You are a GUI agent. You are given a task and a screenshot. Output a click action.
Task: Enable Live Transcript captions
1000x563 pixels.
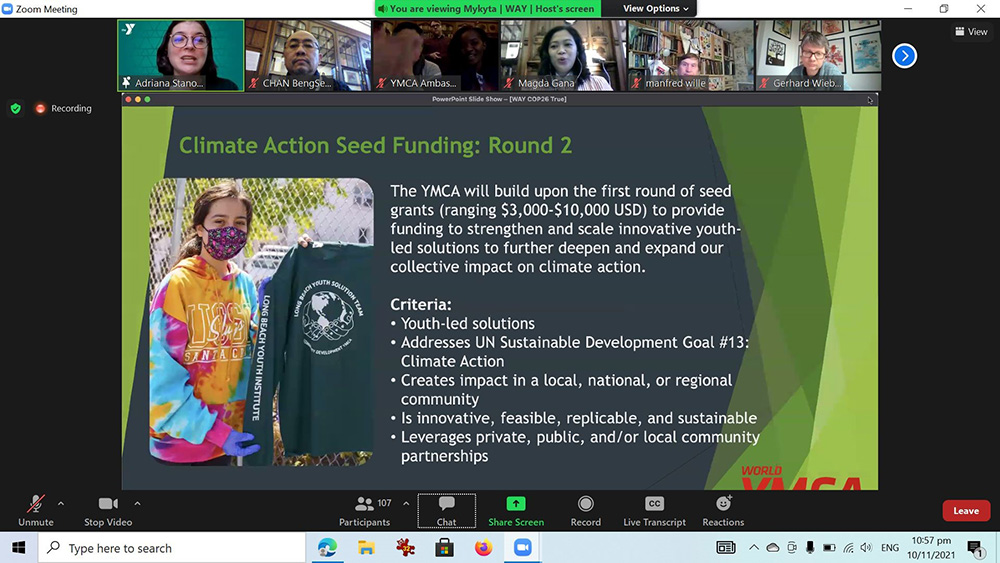tap(654, 511)
